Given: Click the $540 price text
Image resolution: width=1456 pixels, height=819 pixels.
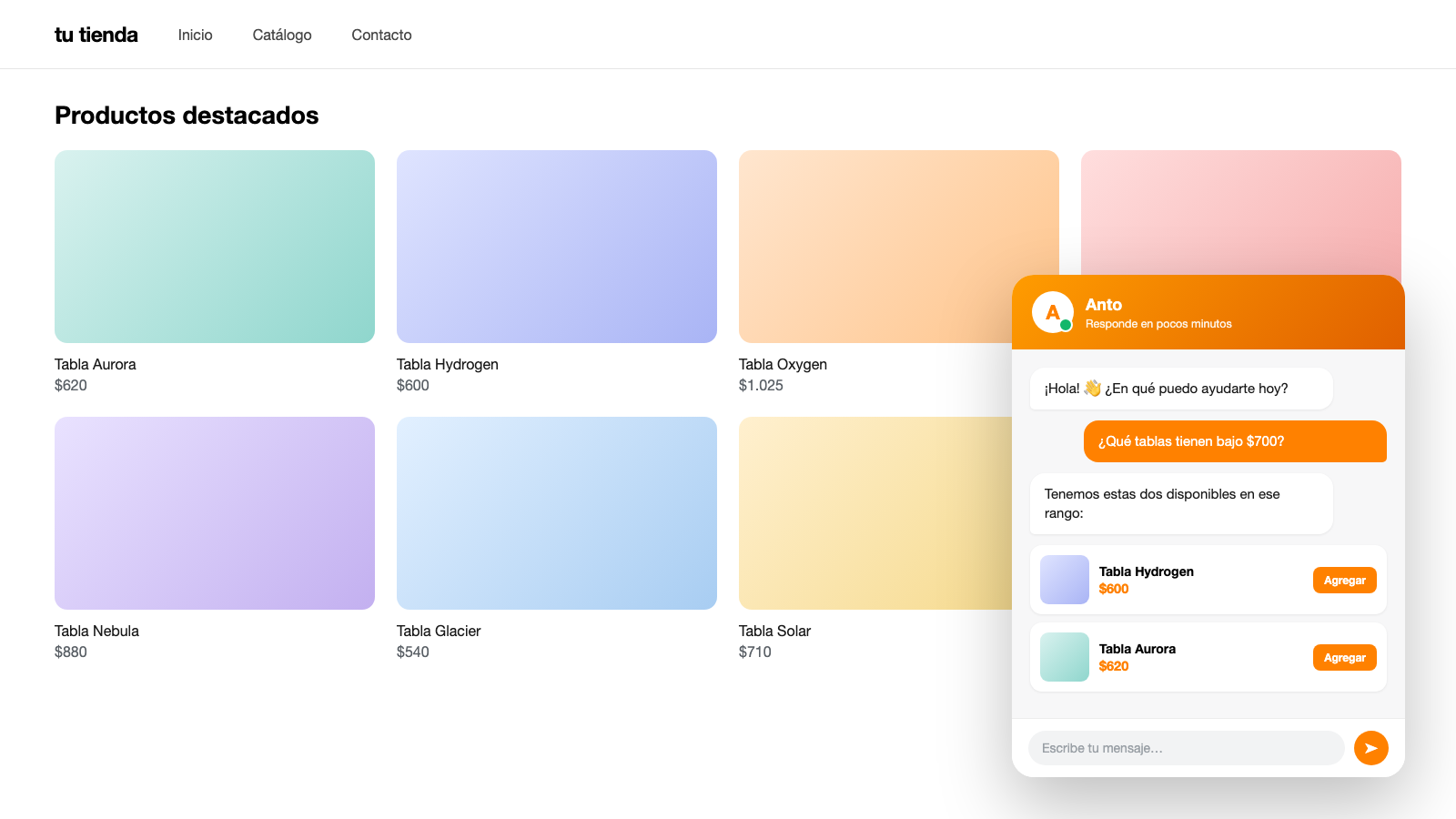Looking at the screenshot, I should coord(413,652).
